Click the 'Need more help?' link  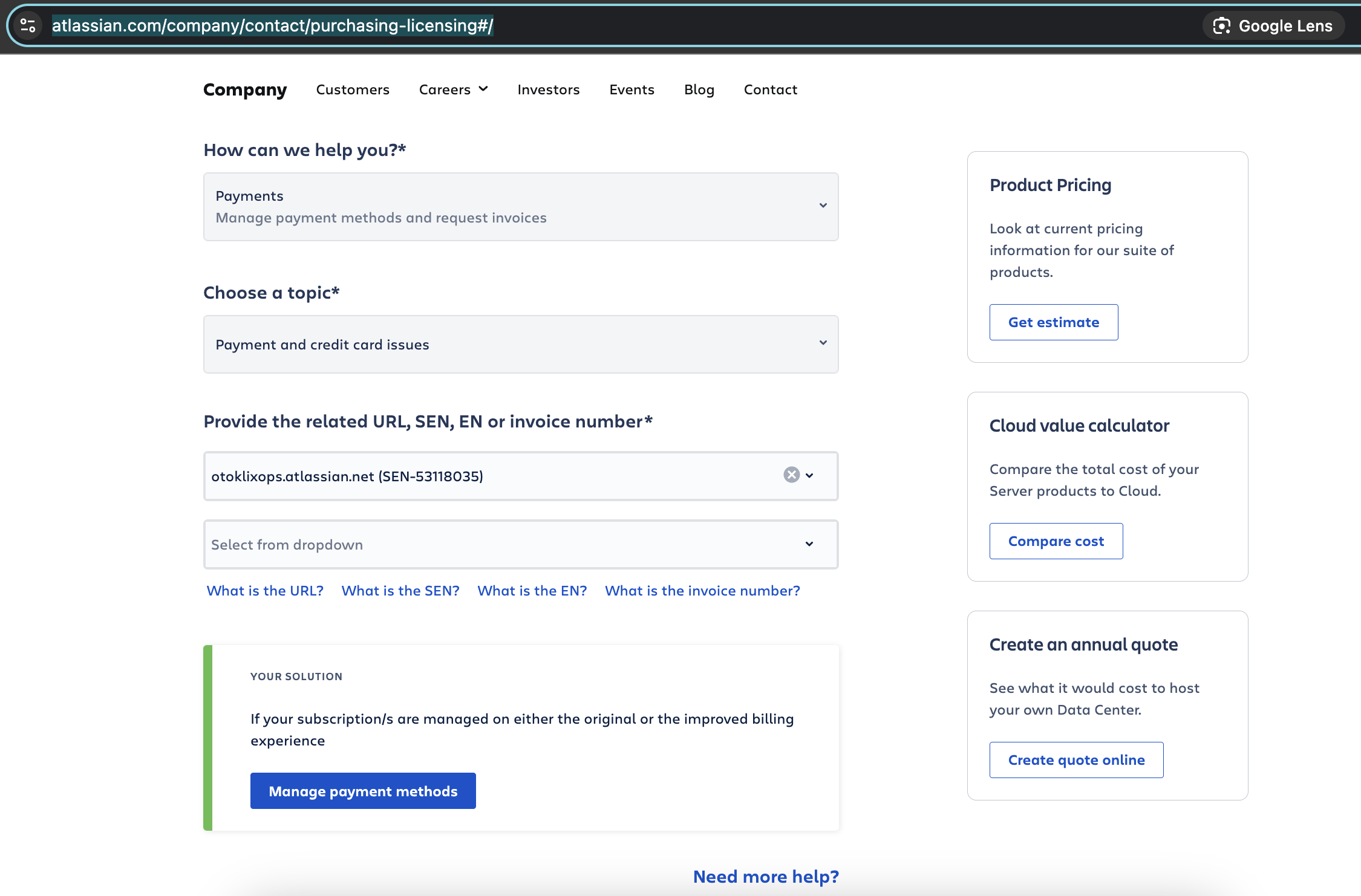tap(765, 876)
